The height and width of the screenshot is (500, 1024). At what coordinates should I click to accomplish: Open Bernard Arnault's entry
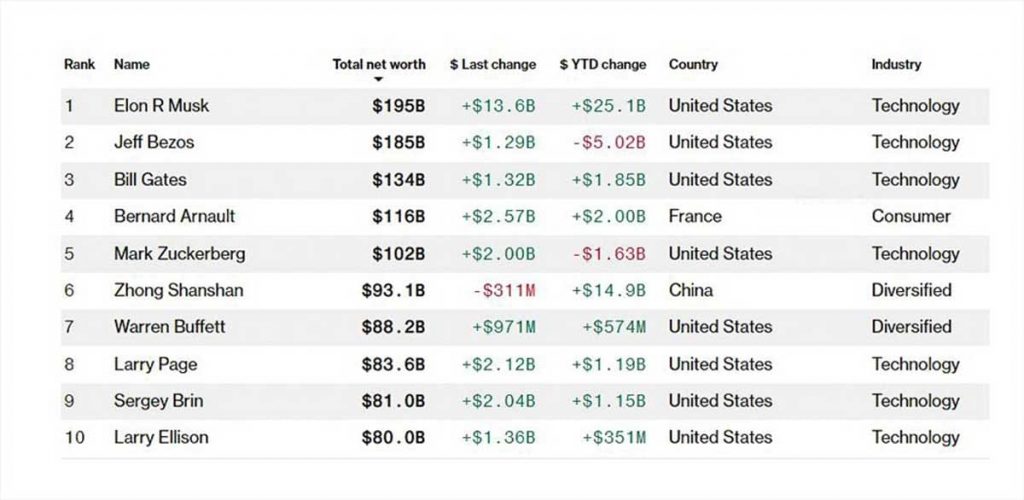[x=174, y=216]
